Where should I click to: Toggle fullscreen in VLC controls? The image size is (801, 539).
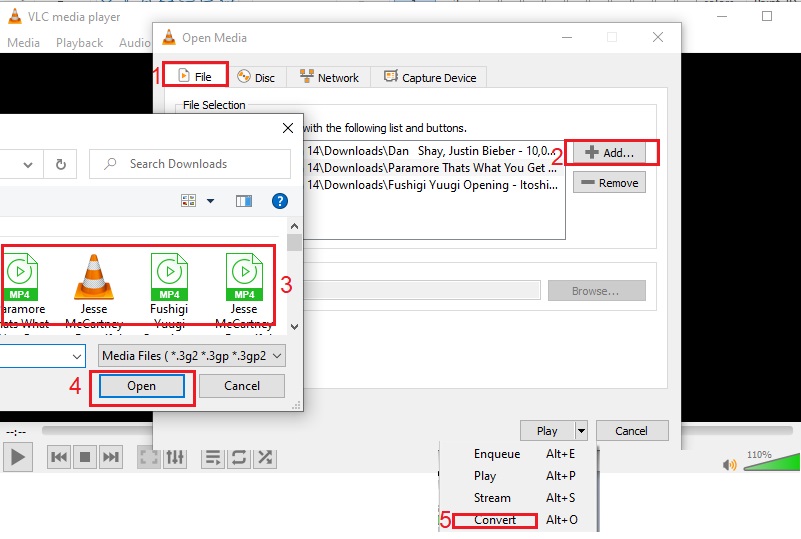pyautogui.click(x=149, y=457)
